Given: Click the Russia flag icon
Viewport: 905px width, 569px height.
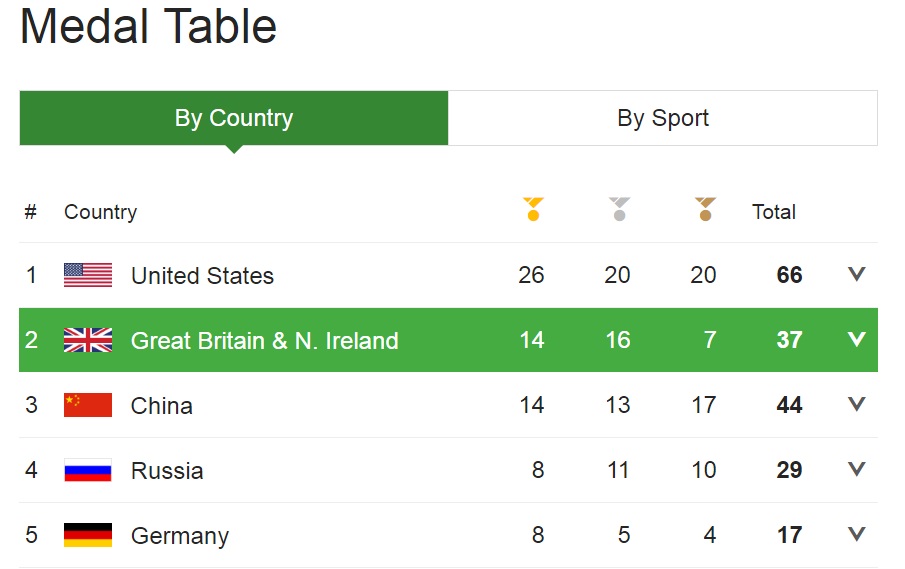Looking at the screenshot, I should [x=88, y=470].
